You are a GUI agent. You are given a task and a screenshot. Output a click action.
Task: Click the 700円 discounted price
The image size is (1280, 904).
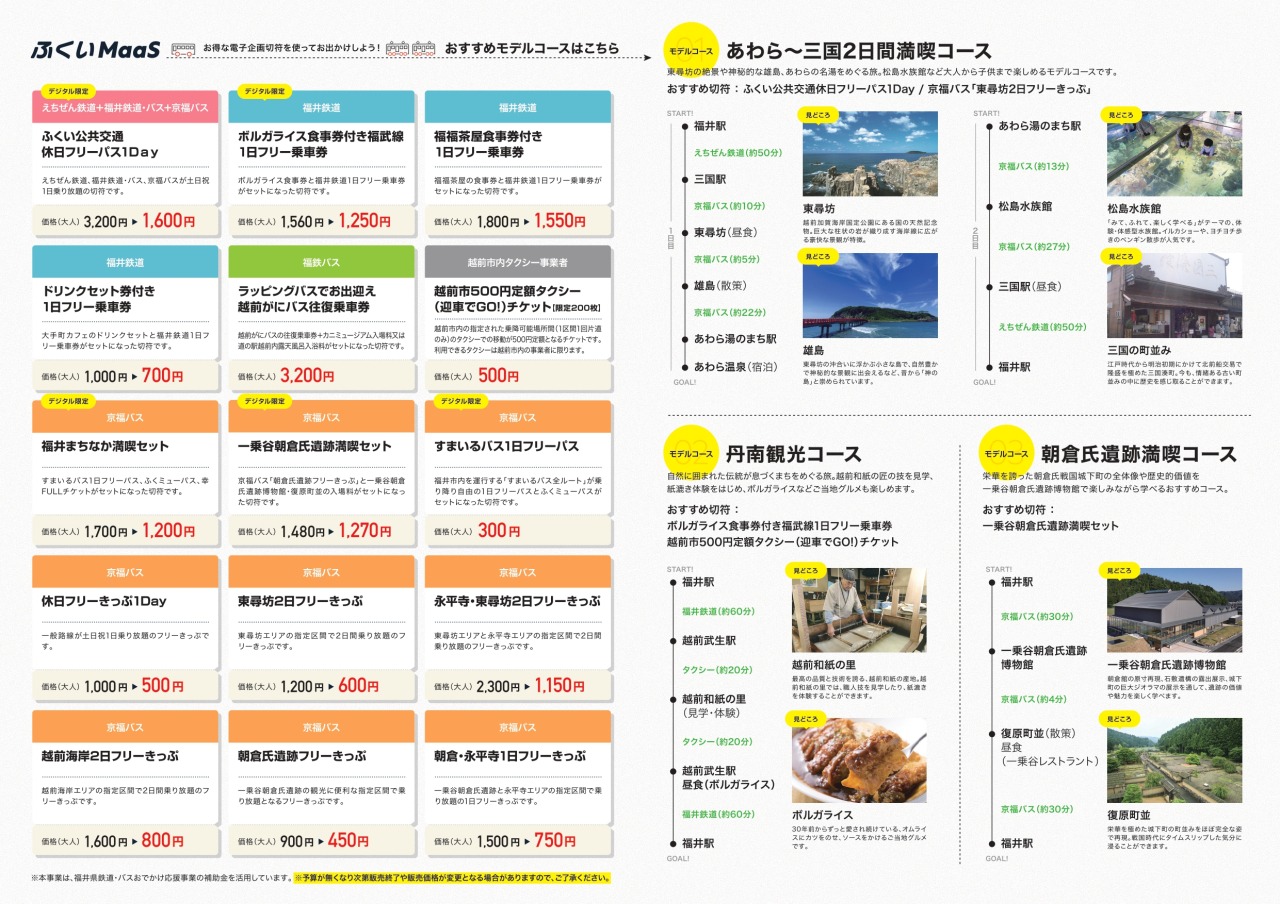(162, 376)
